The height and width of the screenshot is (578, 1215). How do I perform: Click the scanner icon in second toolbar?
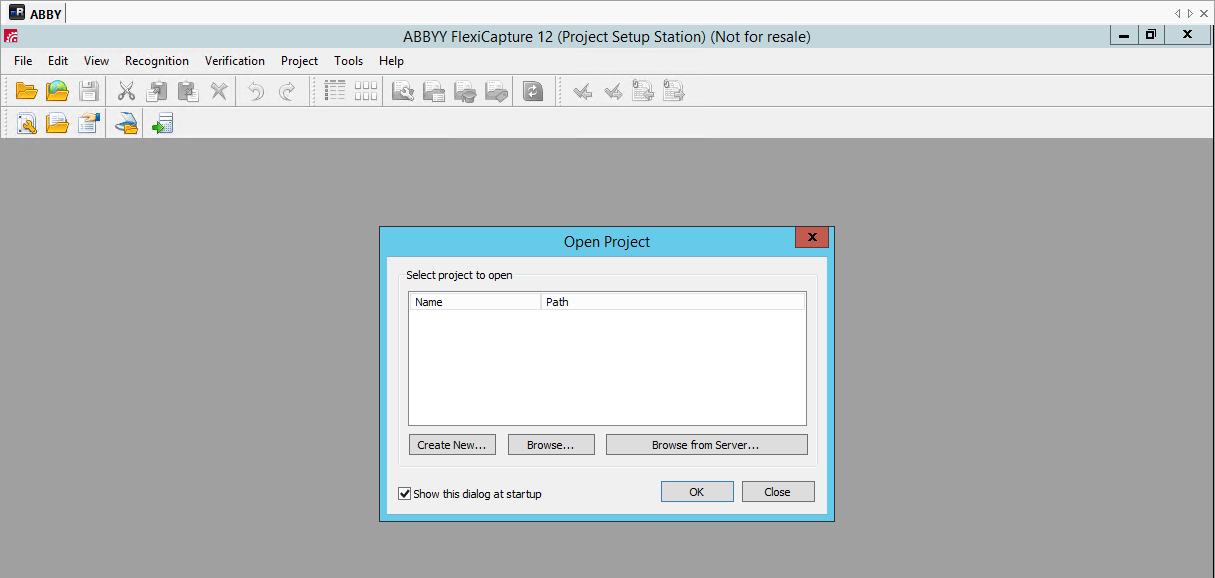coord(126,124)
